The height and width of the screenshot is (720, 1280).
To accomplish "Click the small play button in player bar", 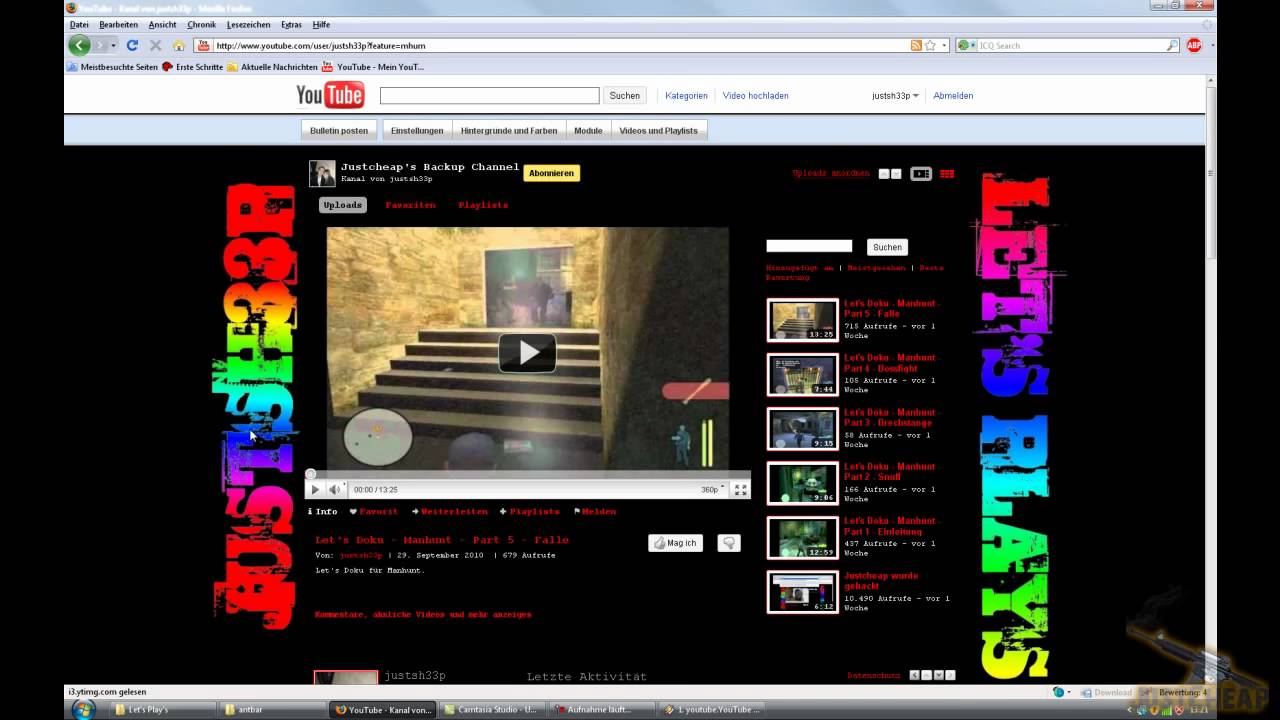I will click(315, 489).
